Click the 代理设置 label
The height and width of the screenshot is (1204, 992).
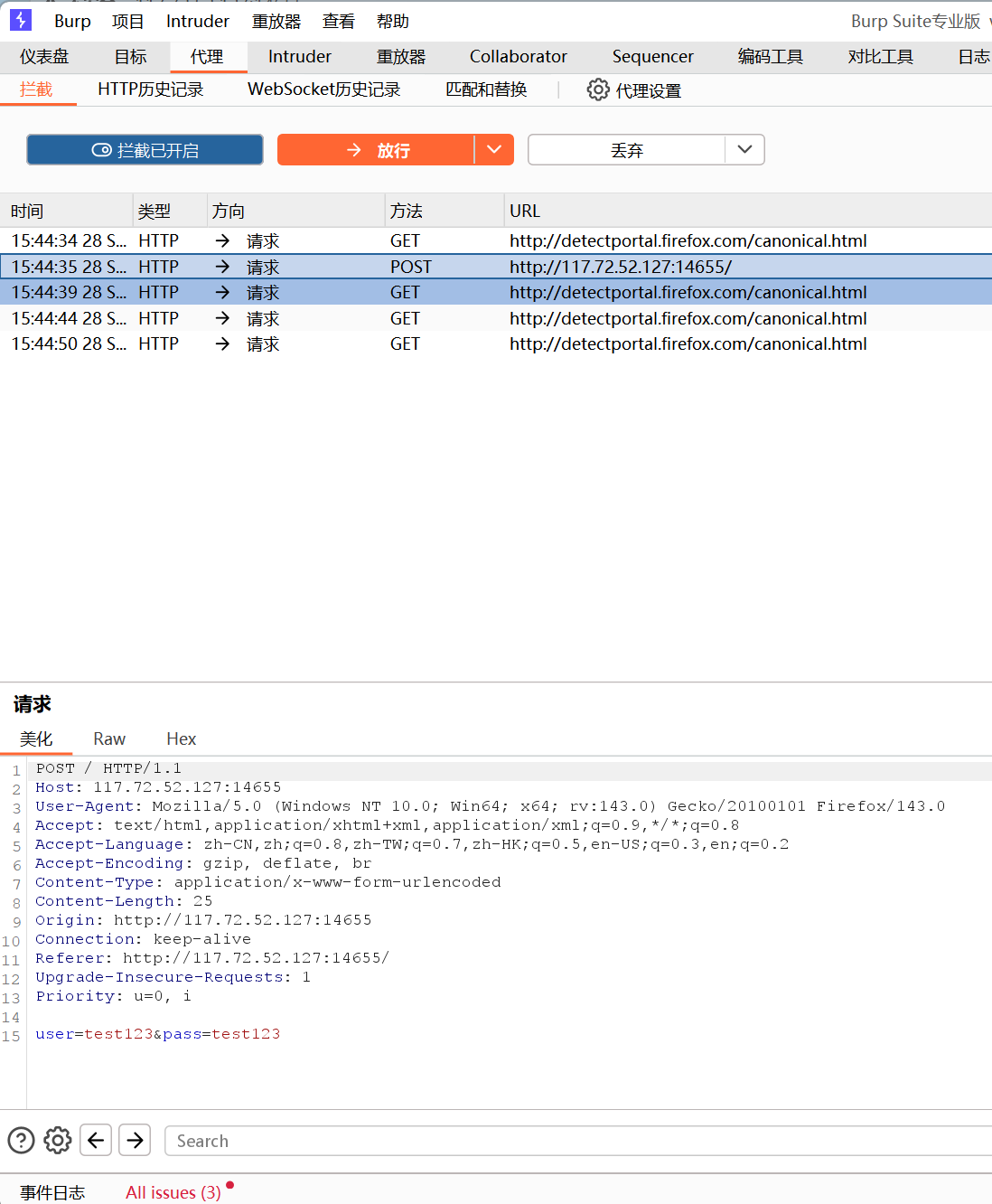[649, 90]
